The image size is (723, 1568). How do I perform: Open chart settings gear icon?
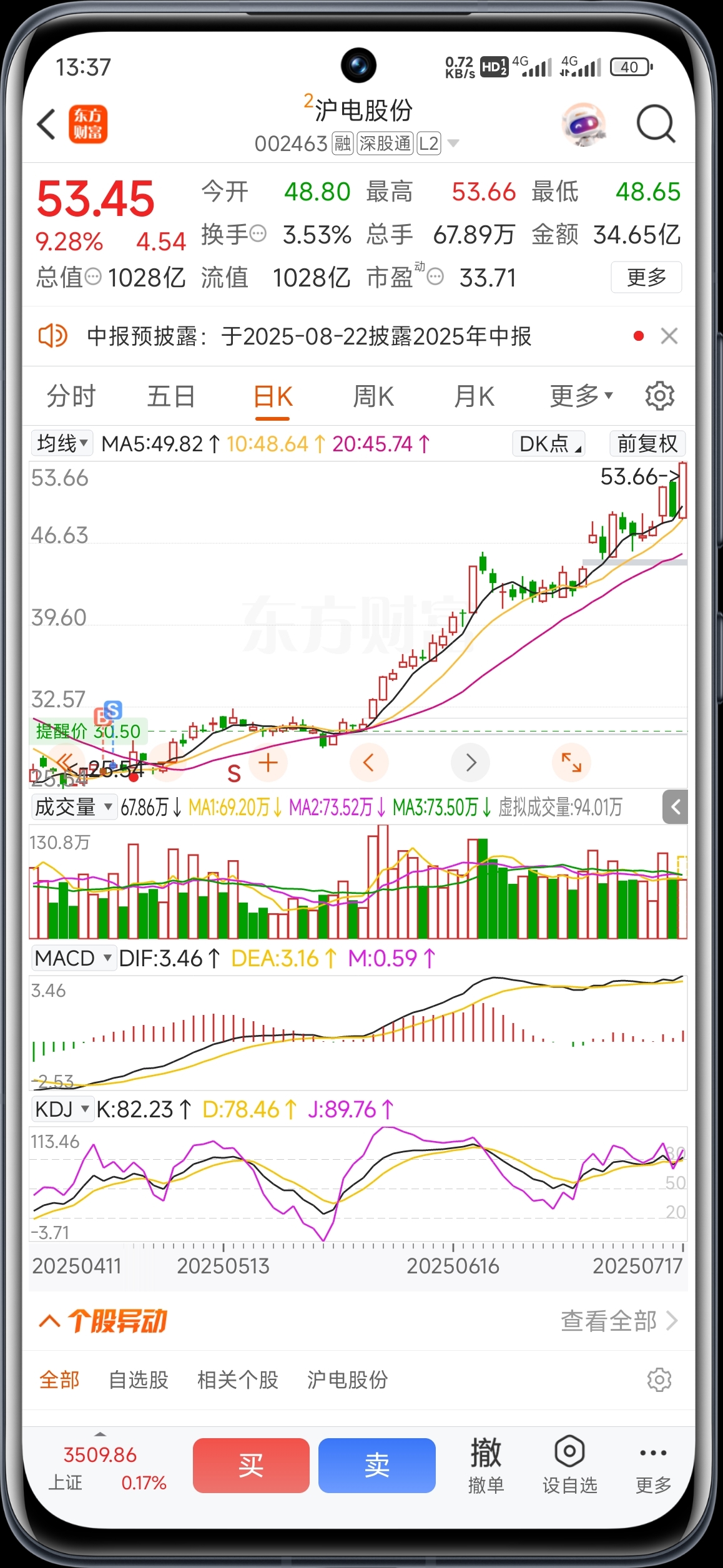point(659,396)
